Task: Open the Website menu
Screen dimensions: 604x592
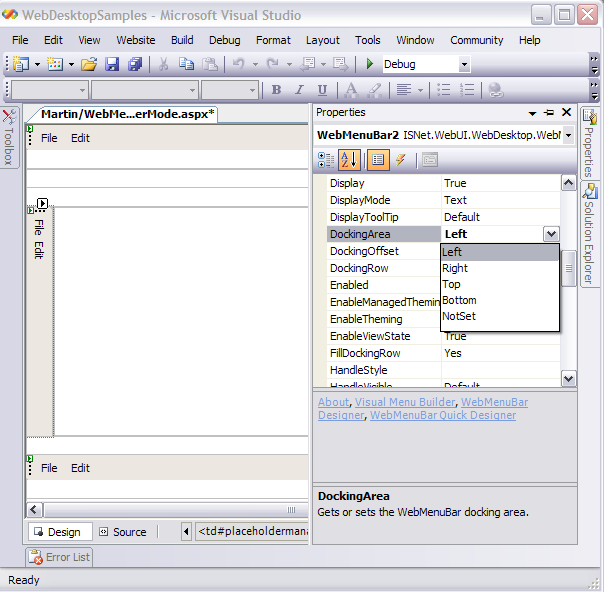Action: (x=136, y=40)
